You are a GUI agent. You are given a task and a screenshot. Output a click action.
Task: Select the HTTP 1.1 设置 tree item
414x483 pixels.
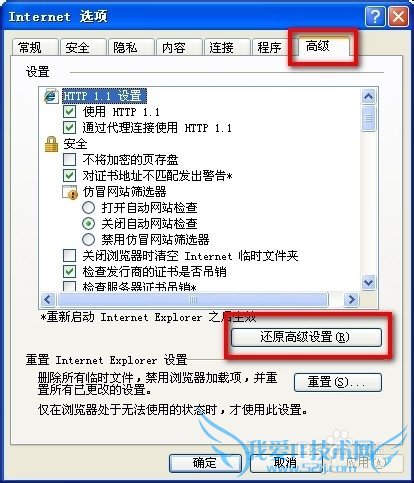click(104, 96)
